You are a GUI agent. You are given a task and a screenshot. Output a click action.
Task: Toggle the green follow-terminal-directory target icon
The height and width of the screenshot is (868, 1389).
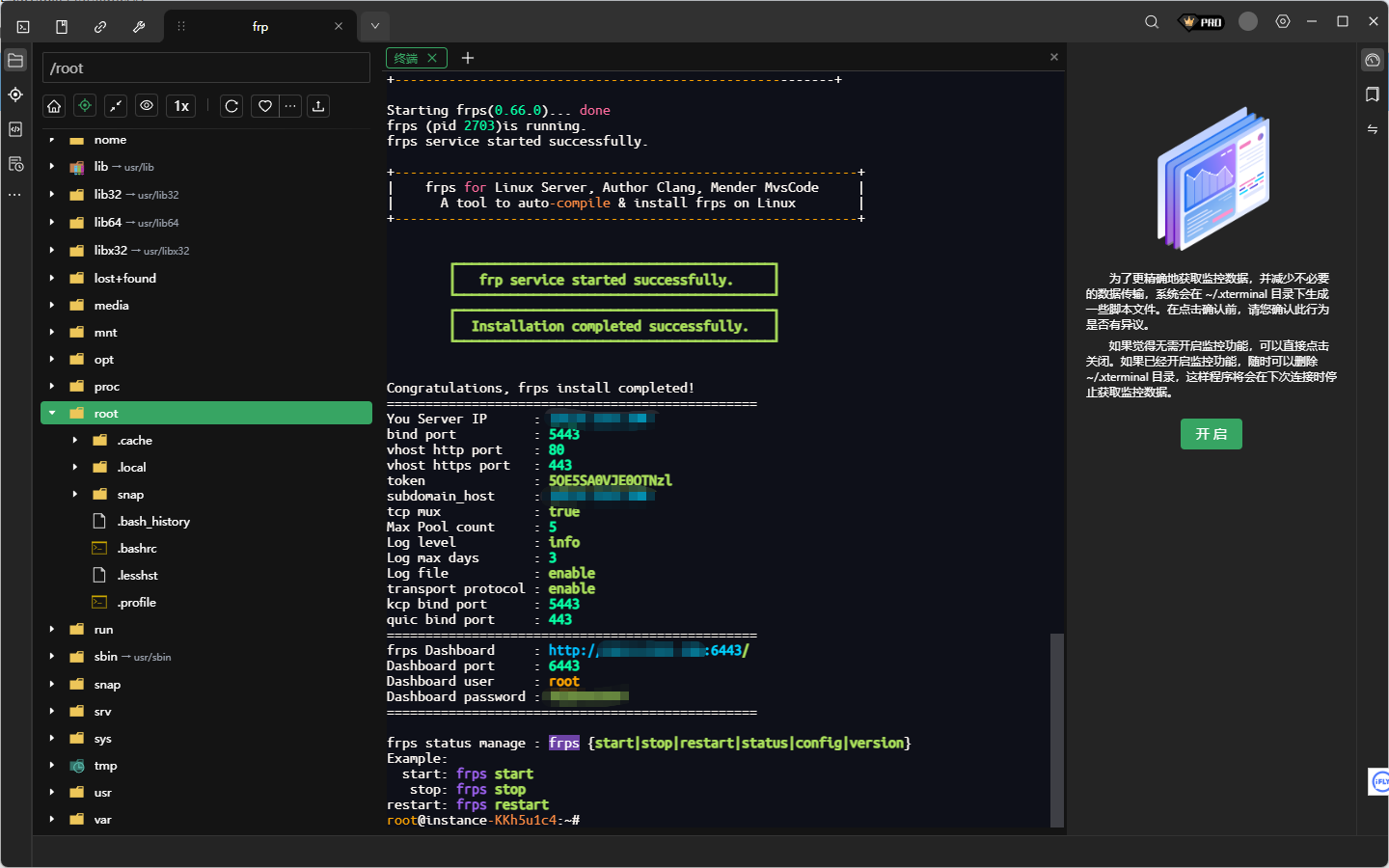85,106
